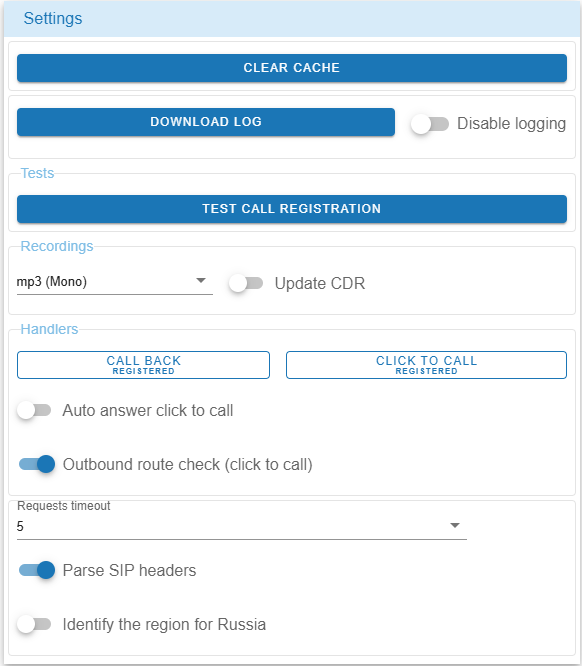Enable Identify the region for Russia

34,624
